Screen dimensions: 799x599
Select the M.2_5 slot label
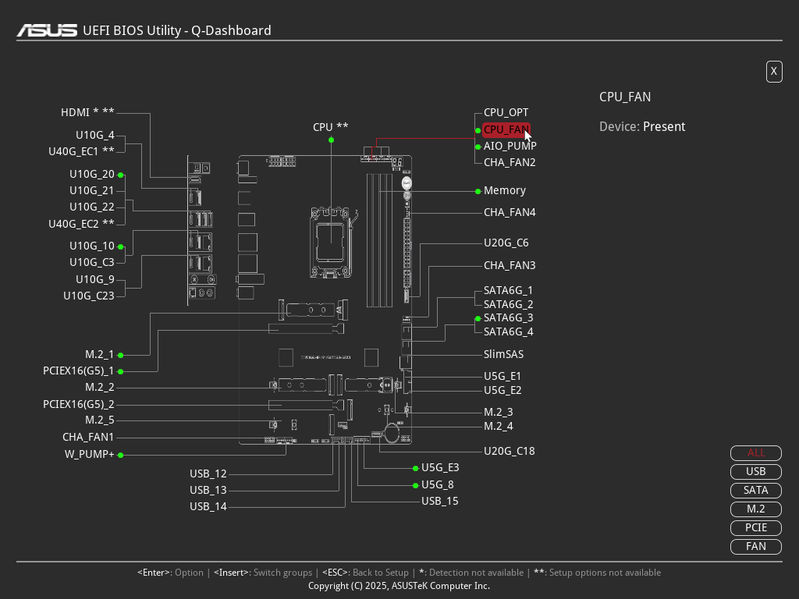click(99, 420)
